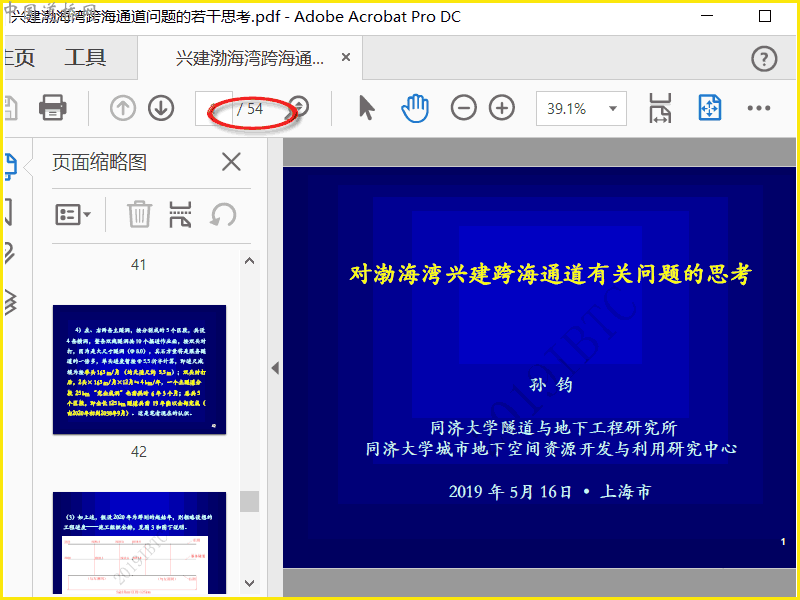This screenshot has width=800, height=600.
Task: Click the text 同济大学隧道与地下工程研究所
Action: [554, 428]
